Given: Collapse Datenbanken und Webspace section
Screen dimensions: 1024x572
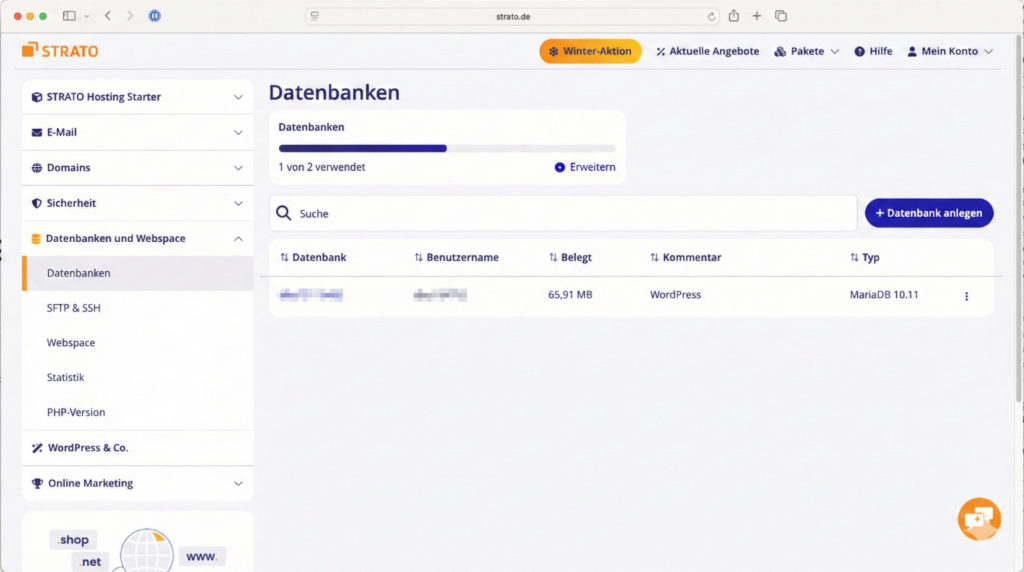Looking at the screenshot, I should [238, 238].
